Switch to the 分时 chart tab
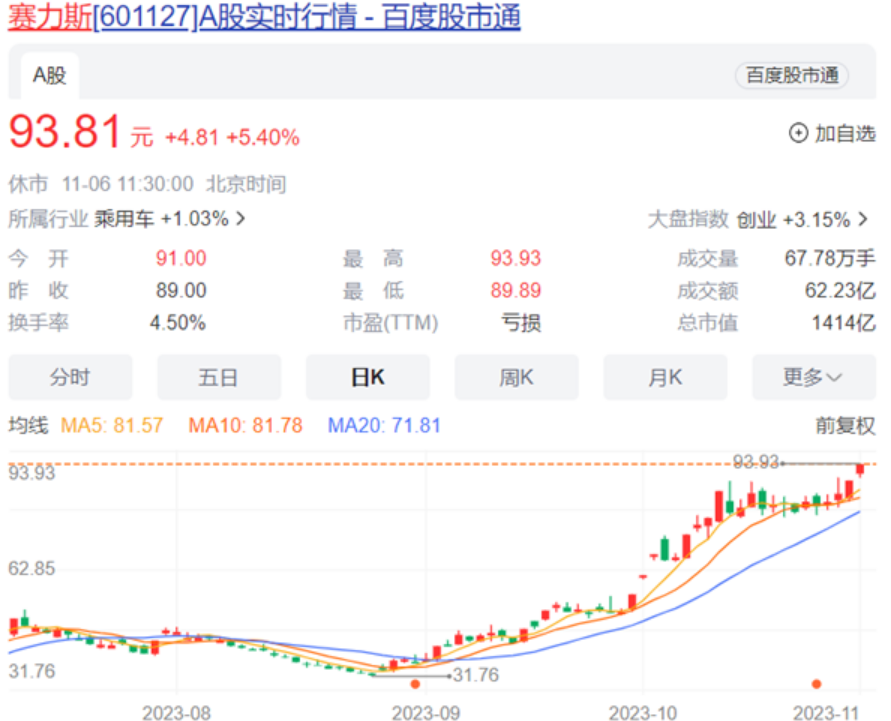The height and width of the screenshot is (721, 891). (70, 377)
